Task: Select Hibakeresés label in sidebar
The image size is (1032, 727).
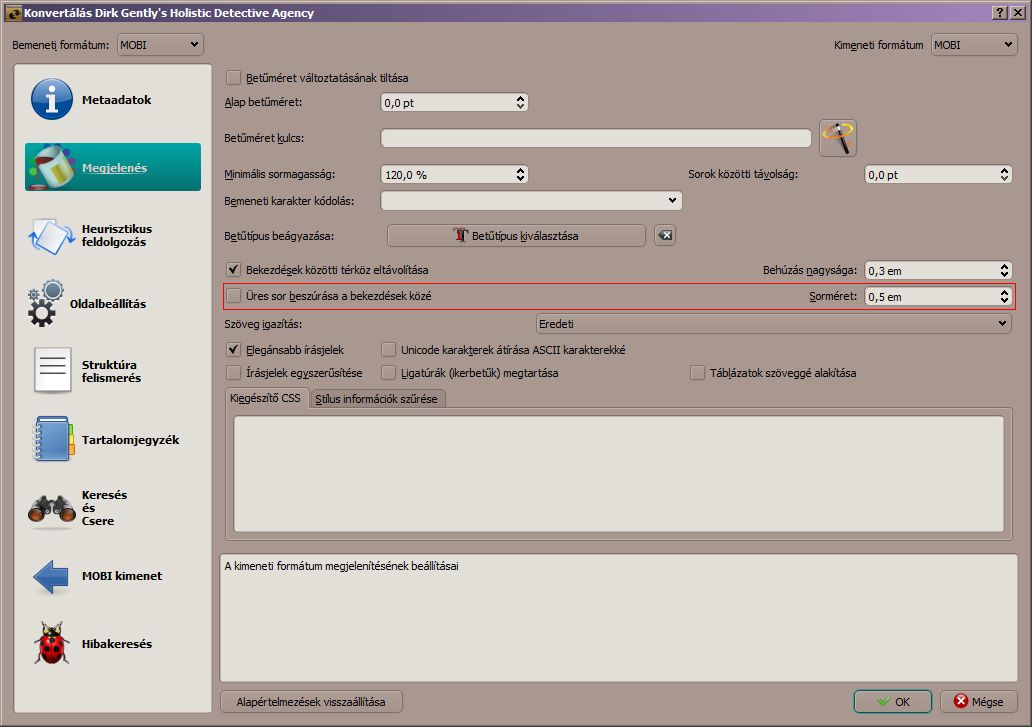Action: click(x=116, y=644)
